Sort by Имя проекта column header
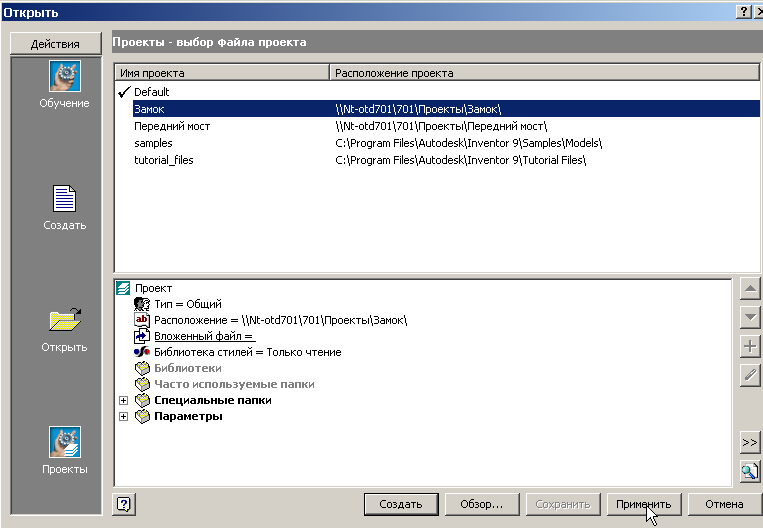 point(222,73)
